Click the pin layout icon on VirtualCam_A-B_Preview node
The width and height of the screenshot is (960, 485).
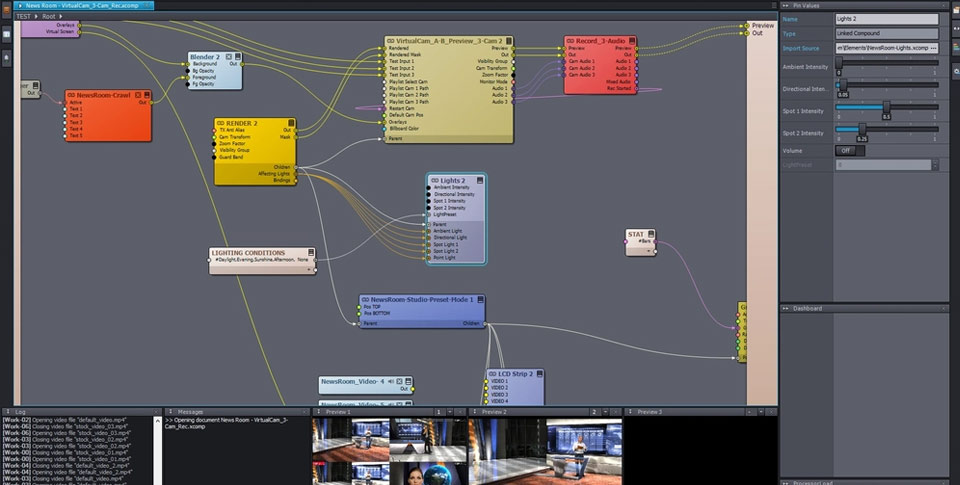click(x=509, y=40)
